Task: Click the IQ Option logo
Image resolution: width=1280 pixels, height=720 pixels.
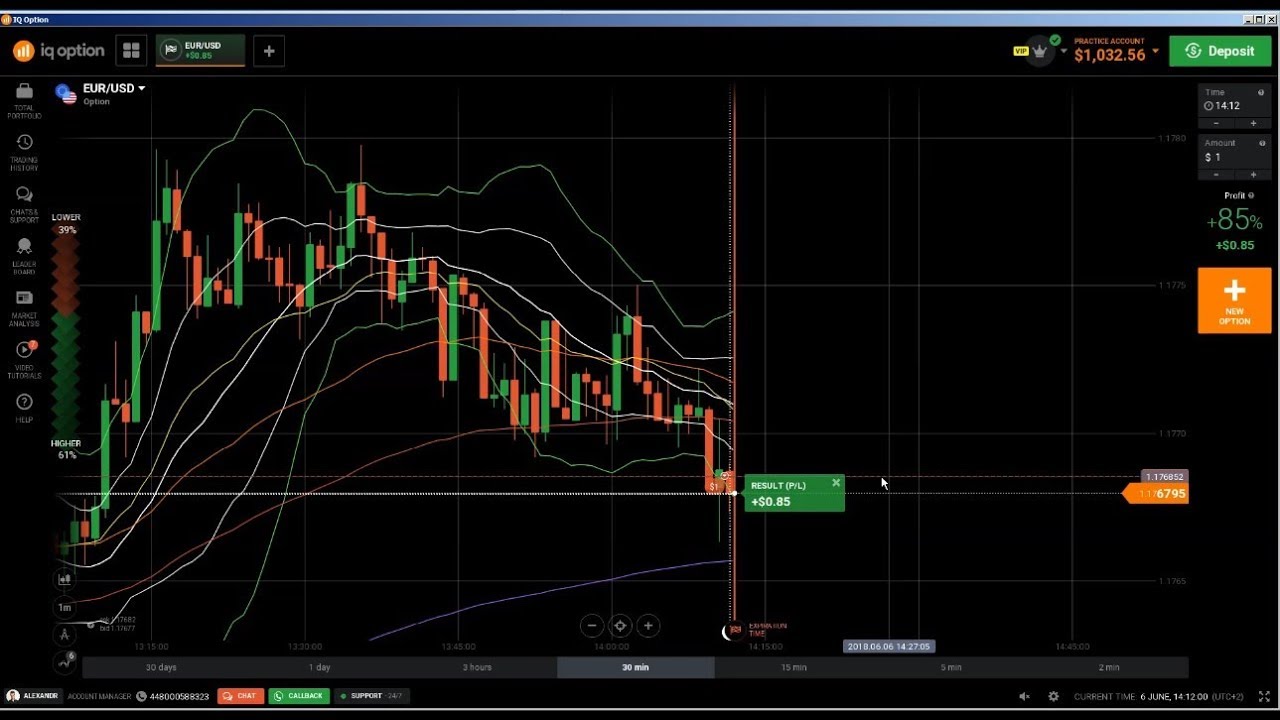Action: pyautogui.click(x=58, y=51)
